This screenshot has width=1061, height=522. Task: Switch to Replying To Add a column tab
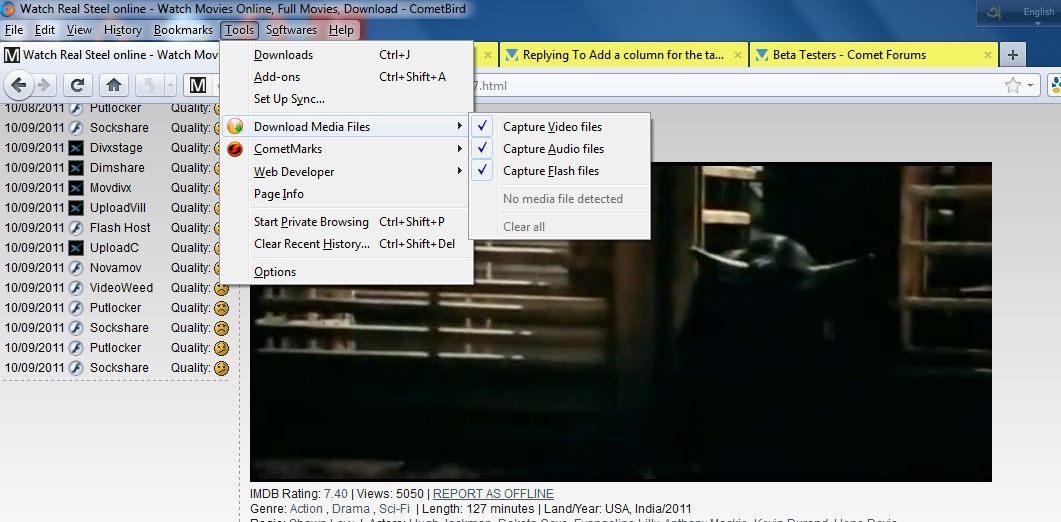coord(623,55)
